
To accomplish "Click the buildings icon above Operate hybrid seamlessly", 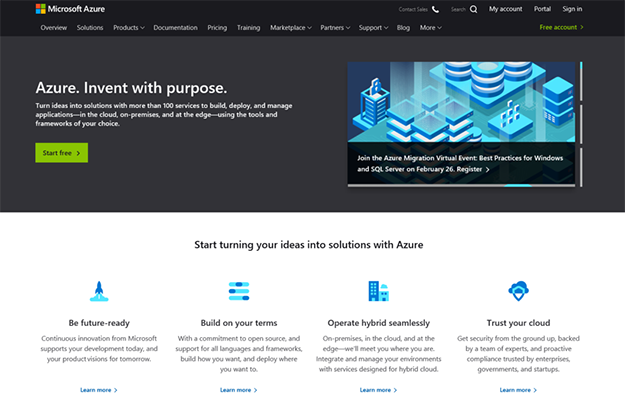I will point(378,291).
